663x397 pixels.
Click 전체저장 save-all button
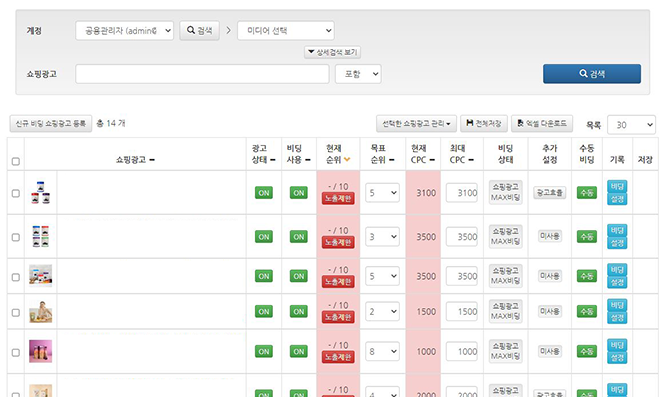click(x=484, y=123)
